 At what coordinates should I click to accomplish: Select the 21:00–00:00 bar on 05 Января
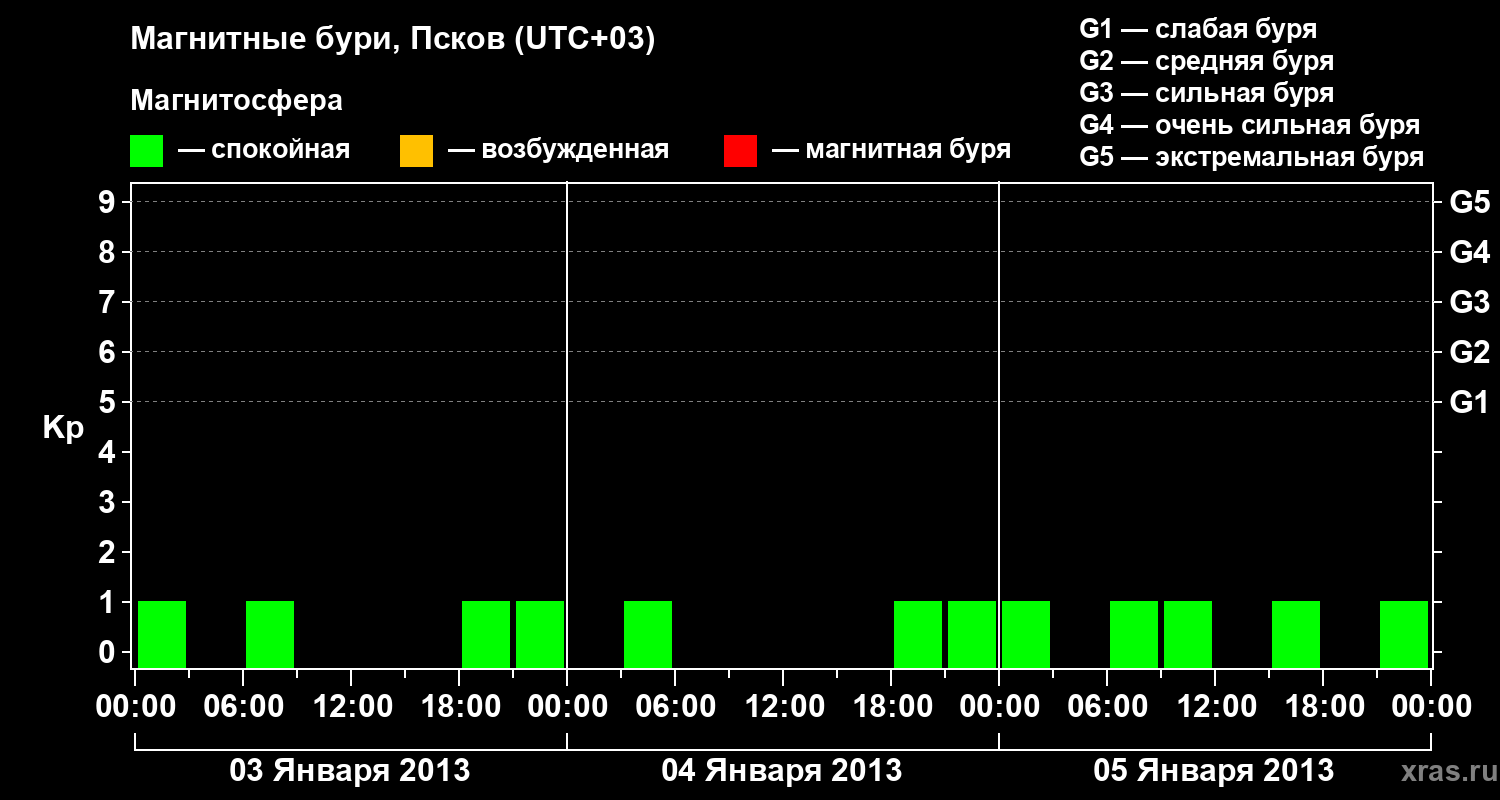[x=1404, y=634]
